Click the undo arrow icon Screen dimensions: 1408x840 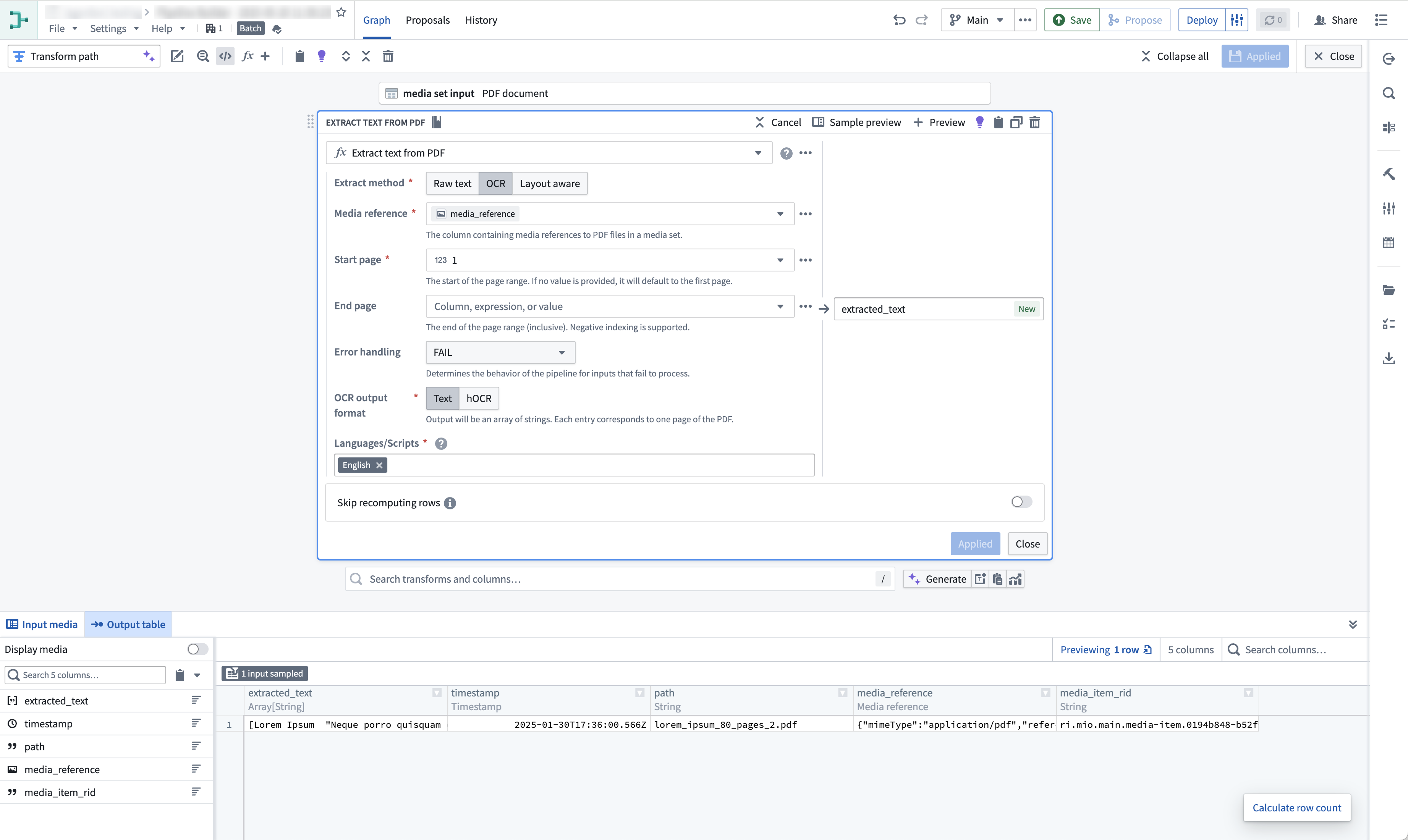tap(899, 20)
